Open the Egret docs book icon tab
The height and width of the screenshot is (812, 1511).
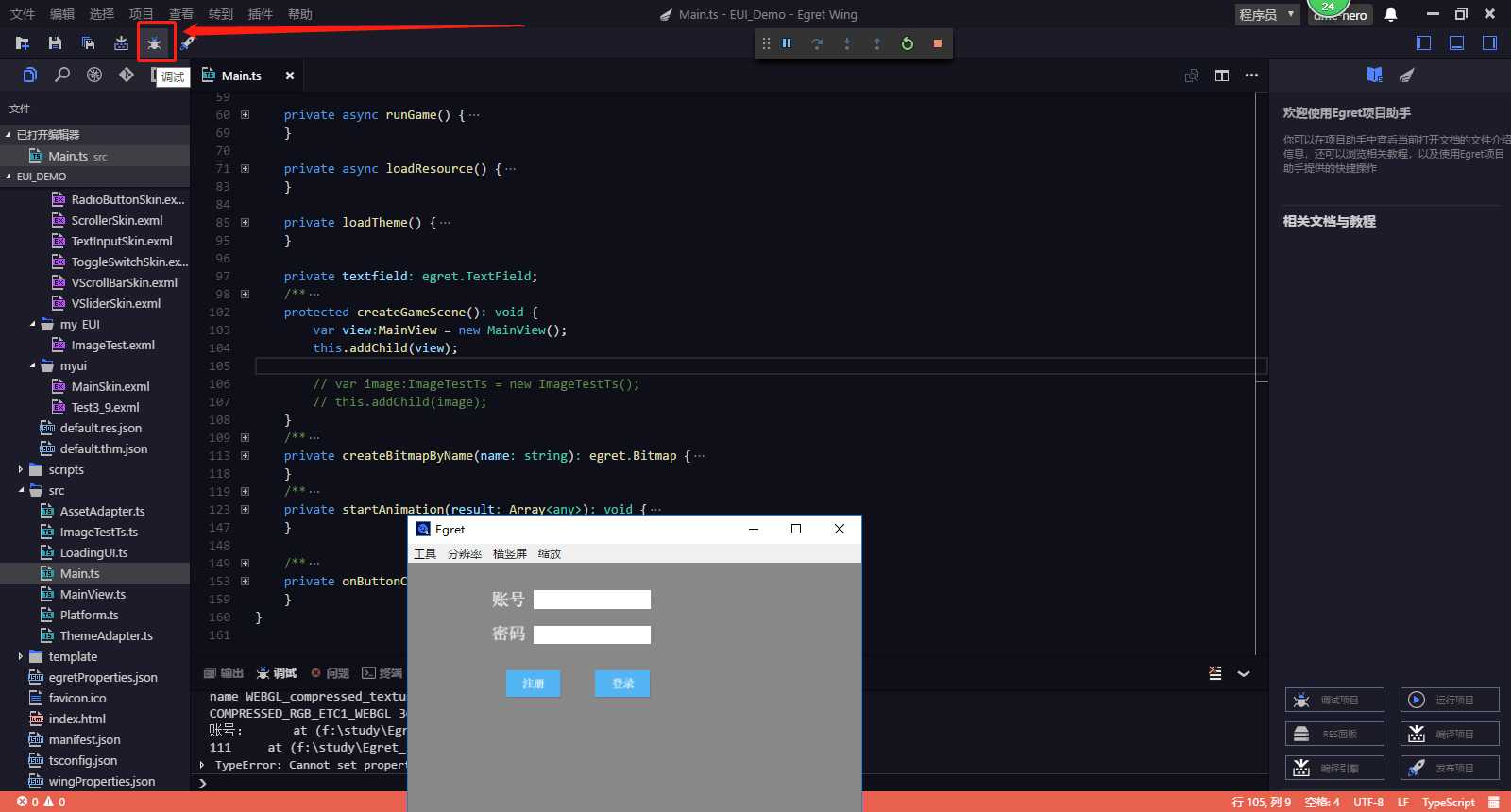click(1375, 75)
